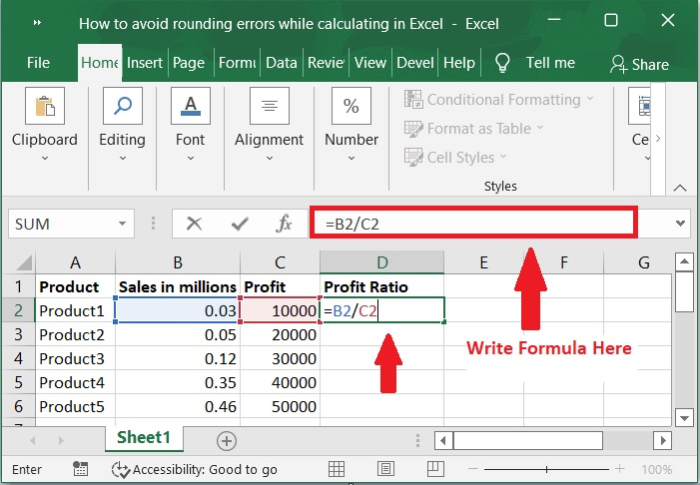Select cell with value 0.46
Image resolution: width=700 pixels, height=485 pixels.
click(178, 406)
